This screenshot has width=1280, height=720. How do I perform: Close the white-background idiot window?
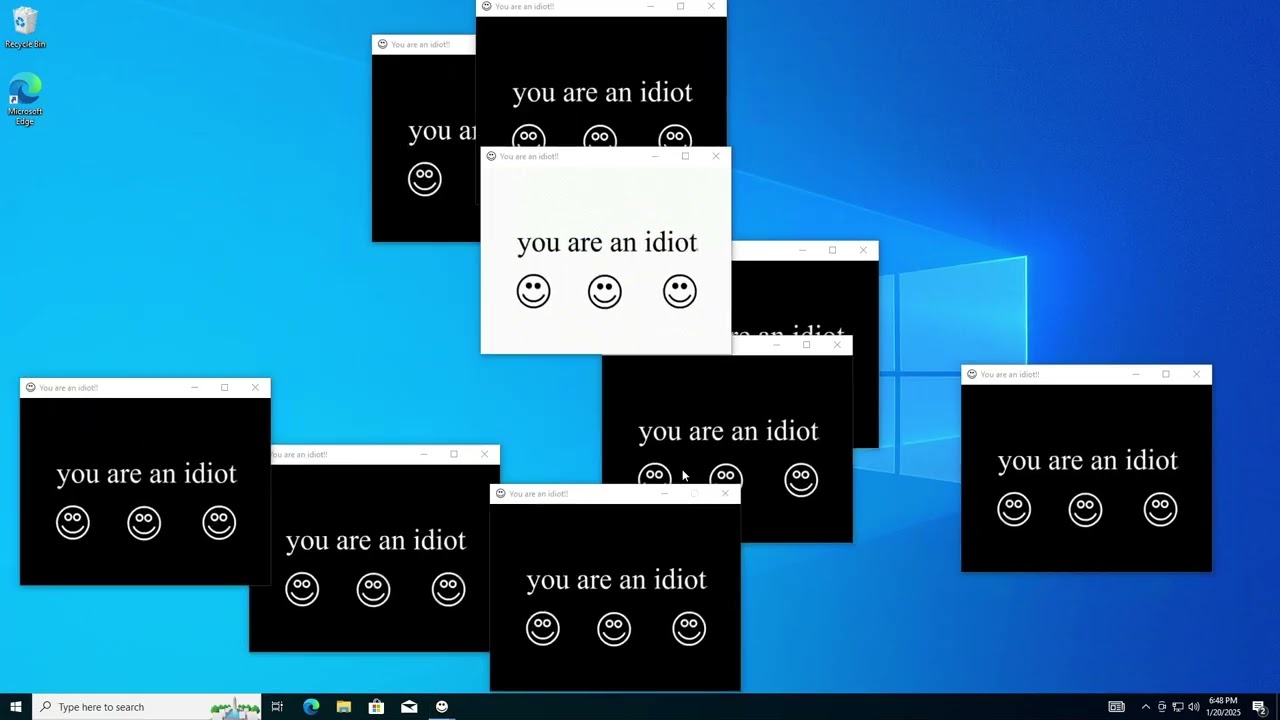[716, 156]
